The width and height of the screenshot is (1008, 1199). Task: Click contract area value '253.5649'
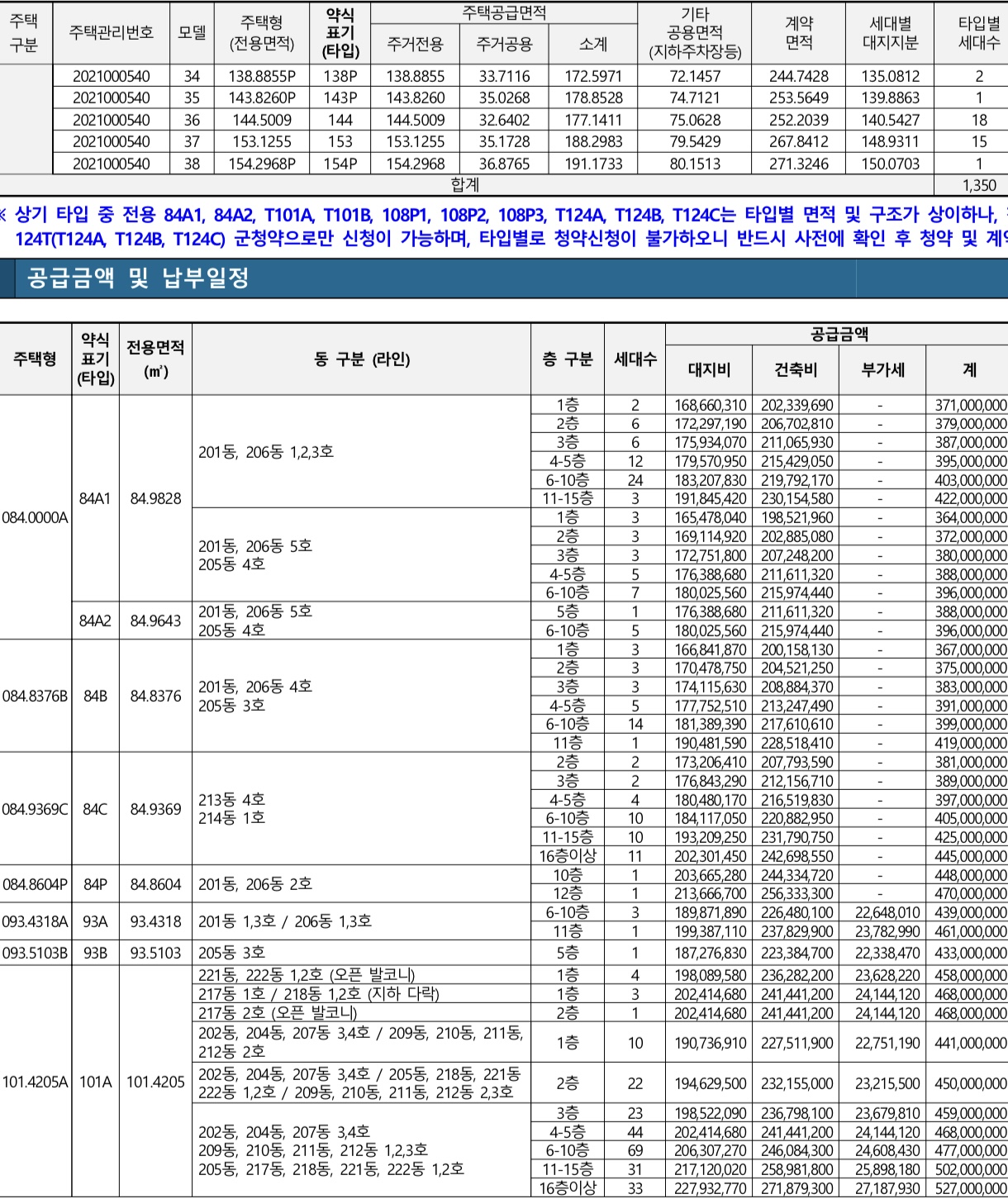point(798,98)
